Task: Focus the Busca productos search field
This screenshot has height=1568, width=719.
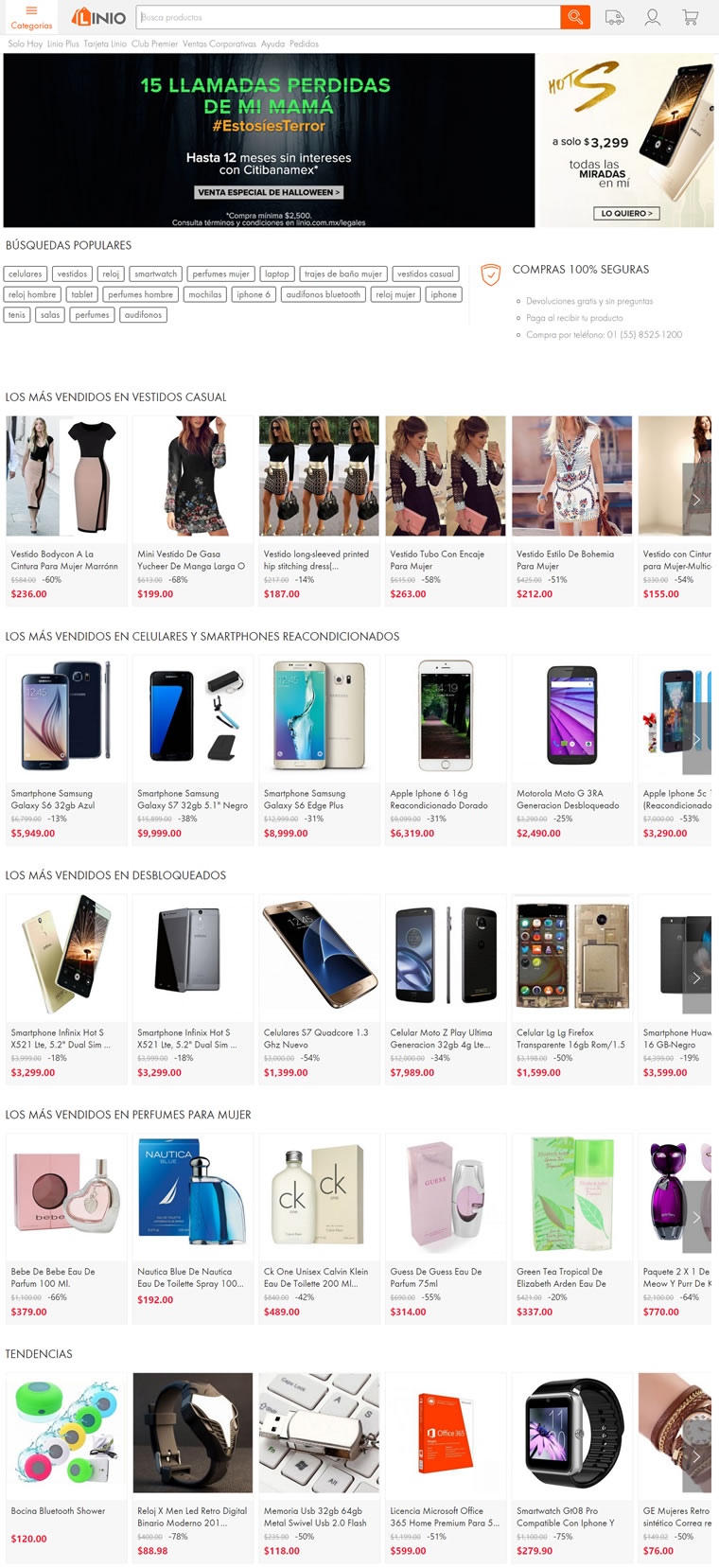Action: tap(348, 17)
